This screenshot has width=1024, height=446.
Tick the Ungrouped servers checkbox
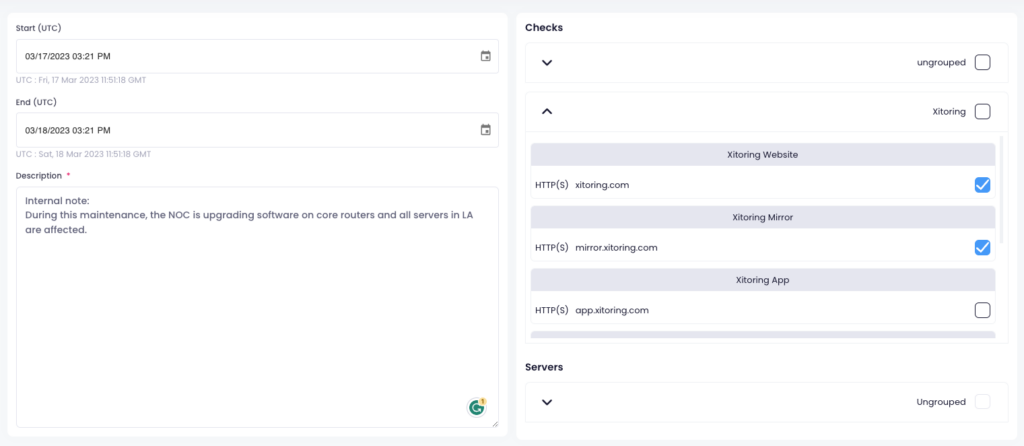pos(982,402)
